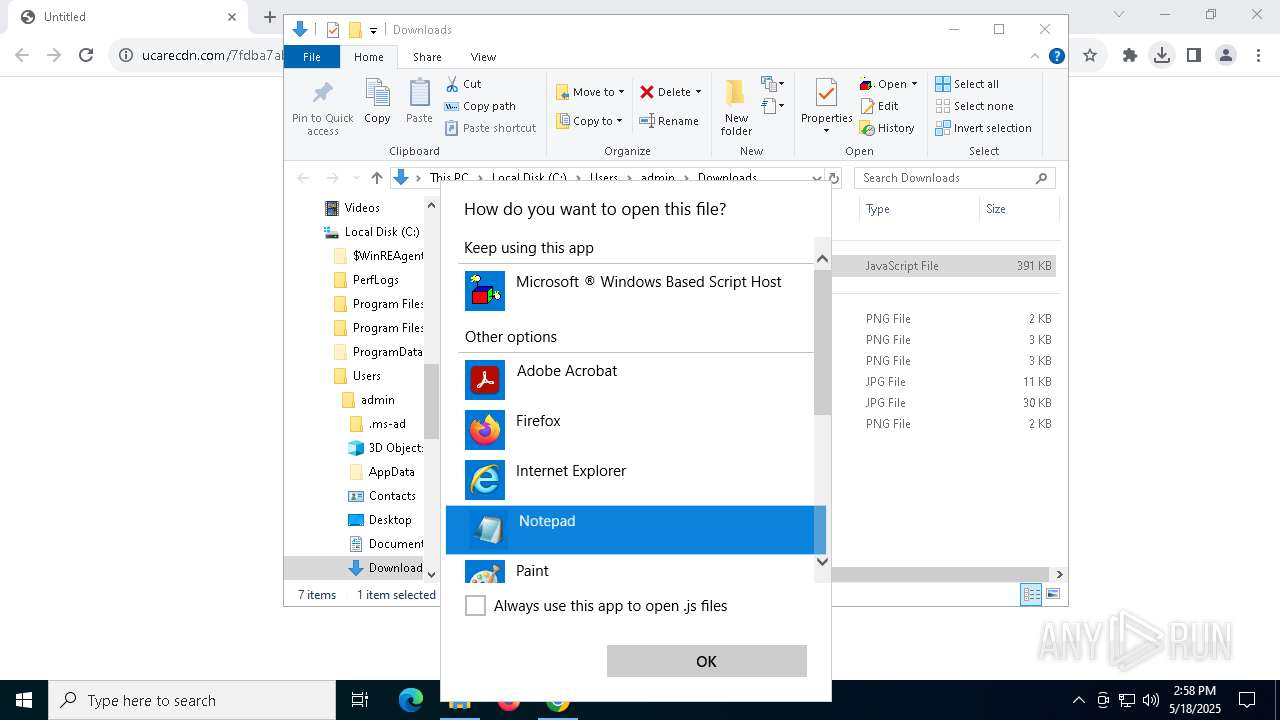Go up one folder level
Screen dimensions: 1280x720
tap(376, 178)
